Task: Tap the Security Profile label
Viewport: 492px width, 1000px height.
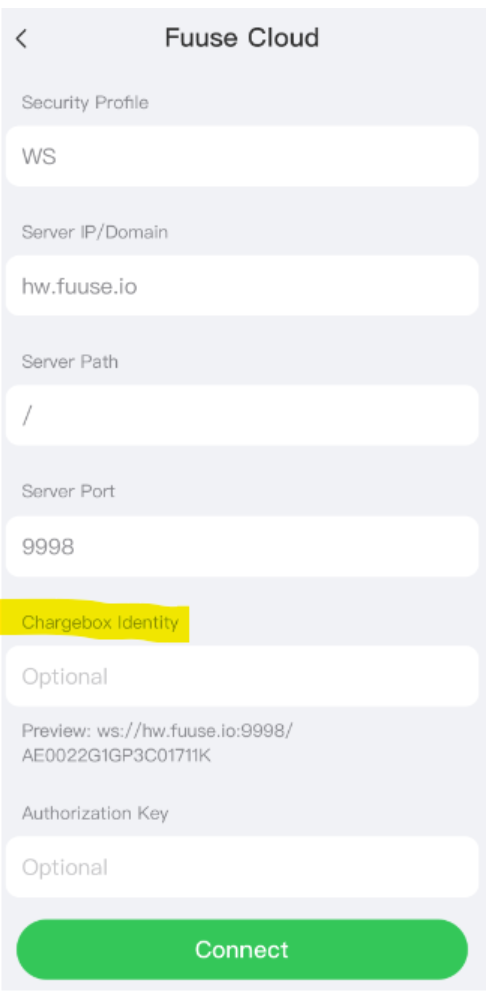Action: pos(85,103)
